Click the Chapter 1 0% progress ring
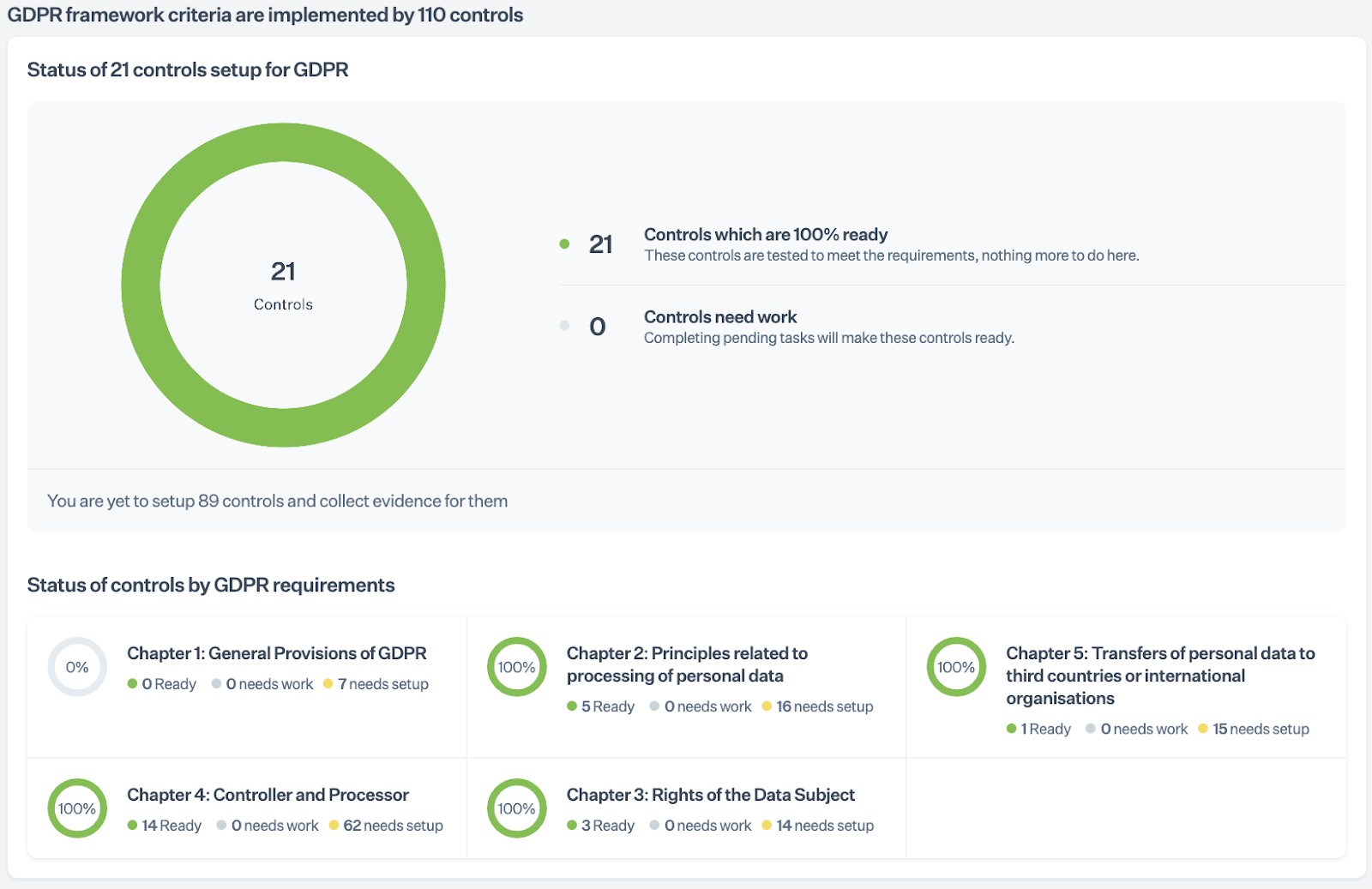Screen dimensions: 1372x889 [77, 667]
